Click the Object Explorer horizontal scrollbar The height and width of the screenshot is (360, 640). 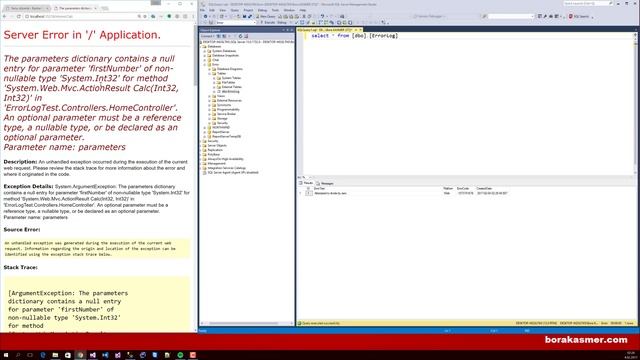pyautogui.click(x=245, y=323)
